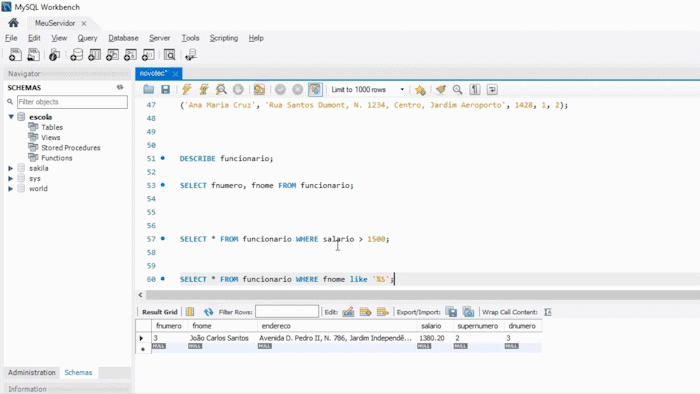Export recordset to external file
Screen dimensions: 700x394
coord(451,312)
